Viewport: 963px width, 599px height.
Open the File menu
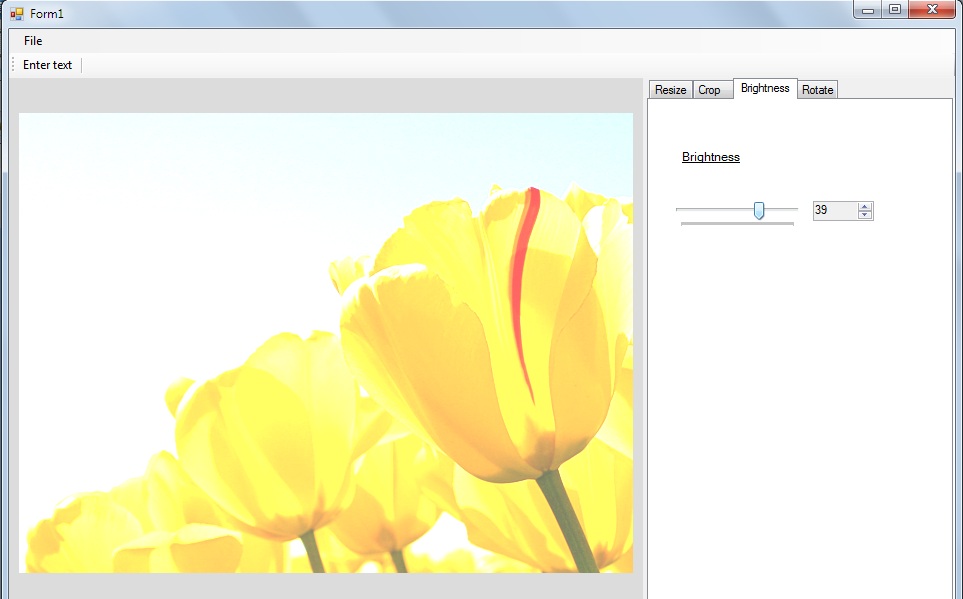point(33,41)
